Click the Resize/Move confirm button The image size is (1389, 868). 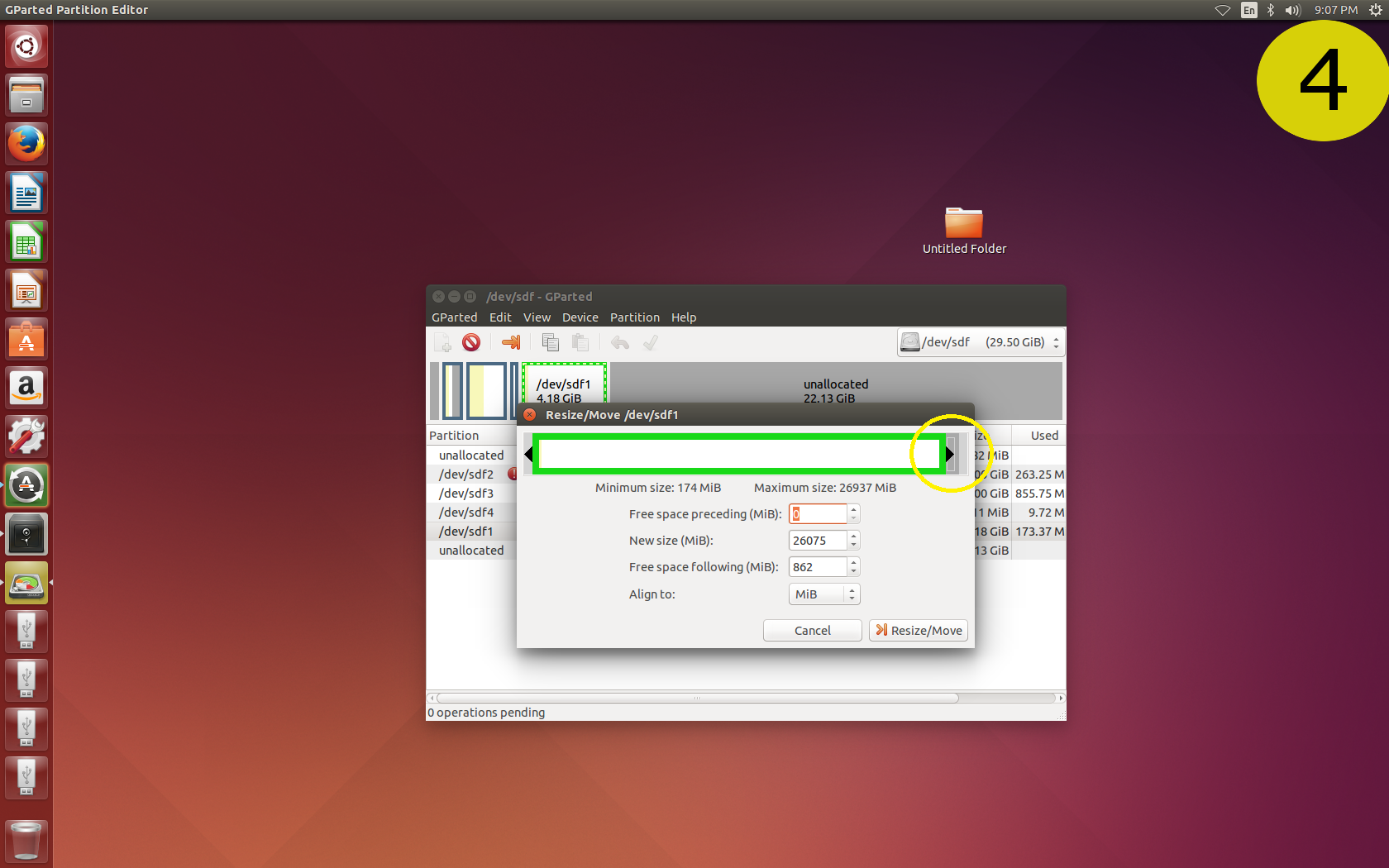tap(919, 631)
